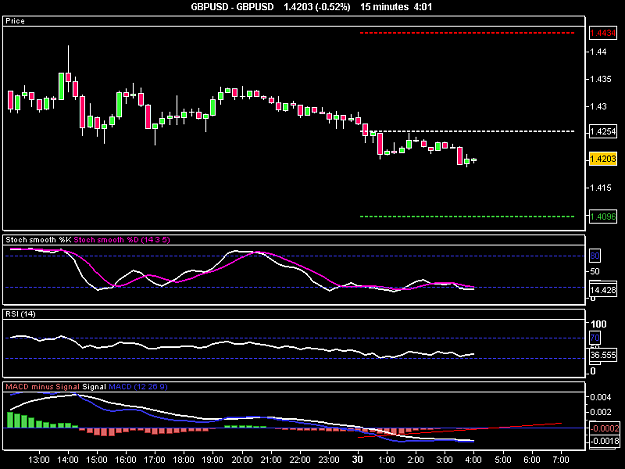Select the Stoch smooth %K legend label
Viewport: 625px width, 469px height.
[x=38, y=240]
